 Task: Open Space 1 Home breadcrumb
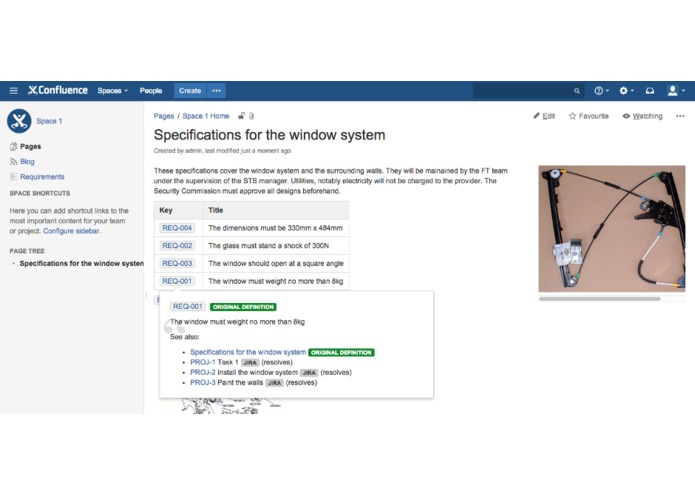tap(206, 116)
